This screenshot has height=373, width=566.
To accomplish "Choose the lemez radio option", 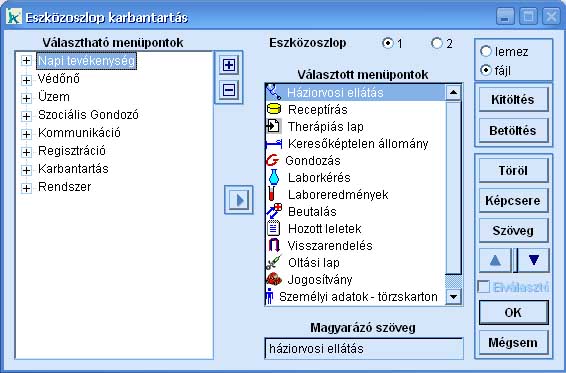I will point(486,51).
